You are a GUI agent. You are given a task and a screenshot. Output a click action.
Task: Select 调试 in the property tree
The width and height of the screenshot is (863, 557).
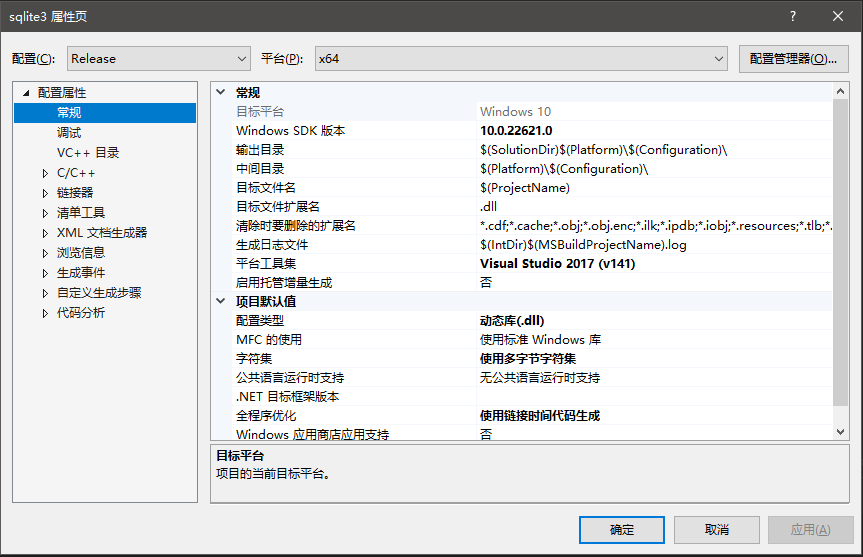(x=69, y=133)
